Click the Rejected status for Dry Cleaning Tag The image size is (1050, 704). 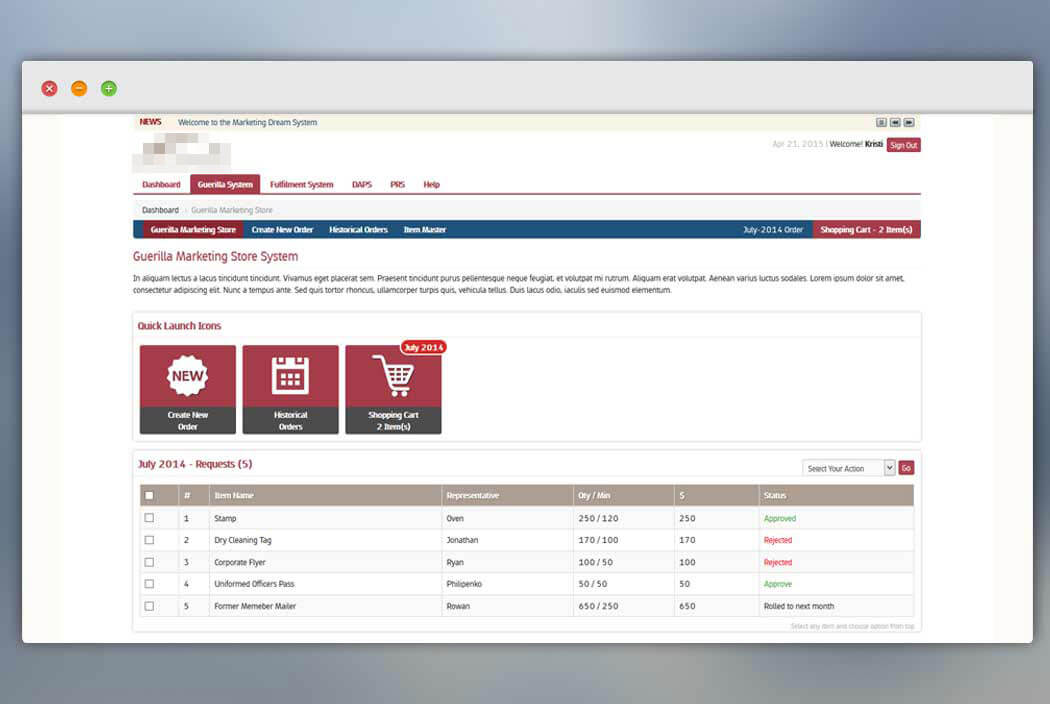[777, 540]
